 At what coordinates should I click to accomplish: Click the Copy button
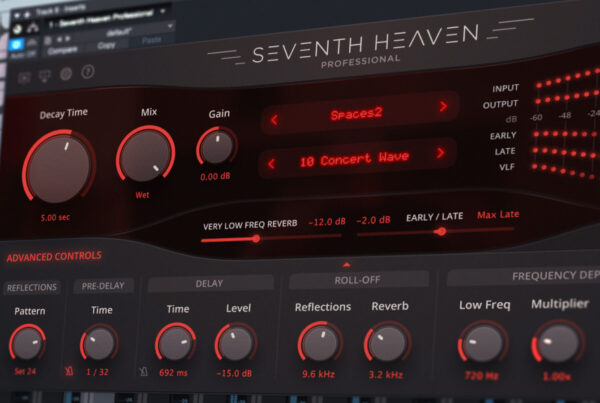click(x=106, y=45)
